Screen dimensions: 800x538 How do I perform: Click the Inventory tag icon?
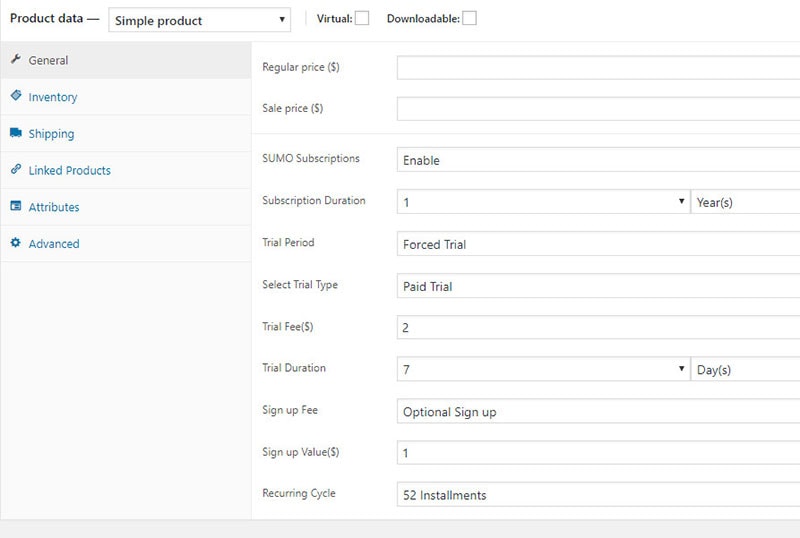(16, 96)
